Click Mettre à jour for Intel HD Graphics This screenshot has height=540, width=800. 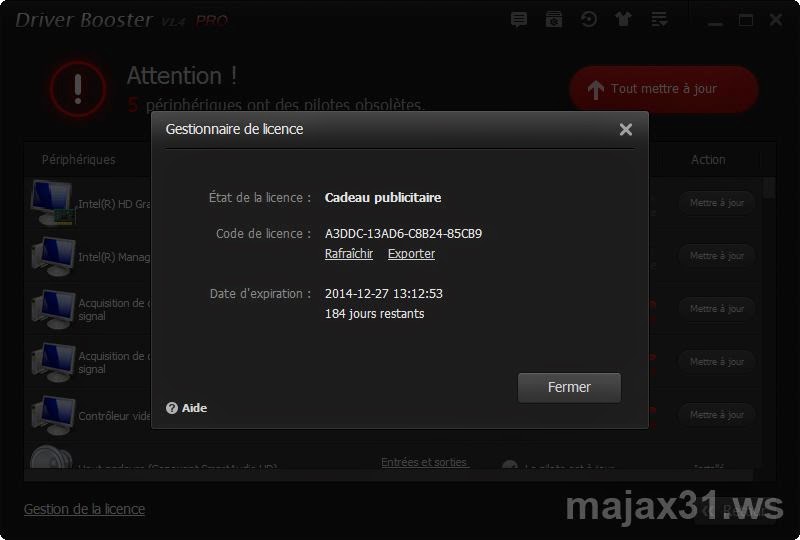point(717,203)
